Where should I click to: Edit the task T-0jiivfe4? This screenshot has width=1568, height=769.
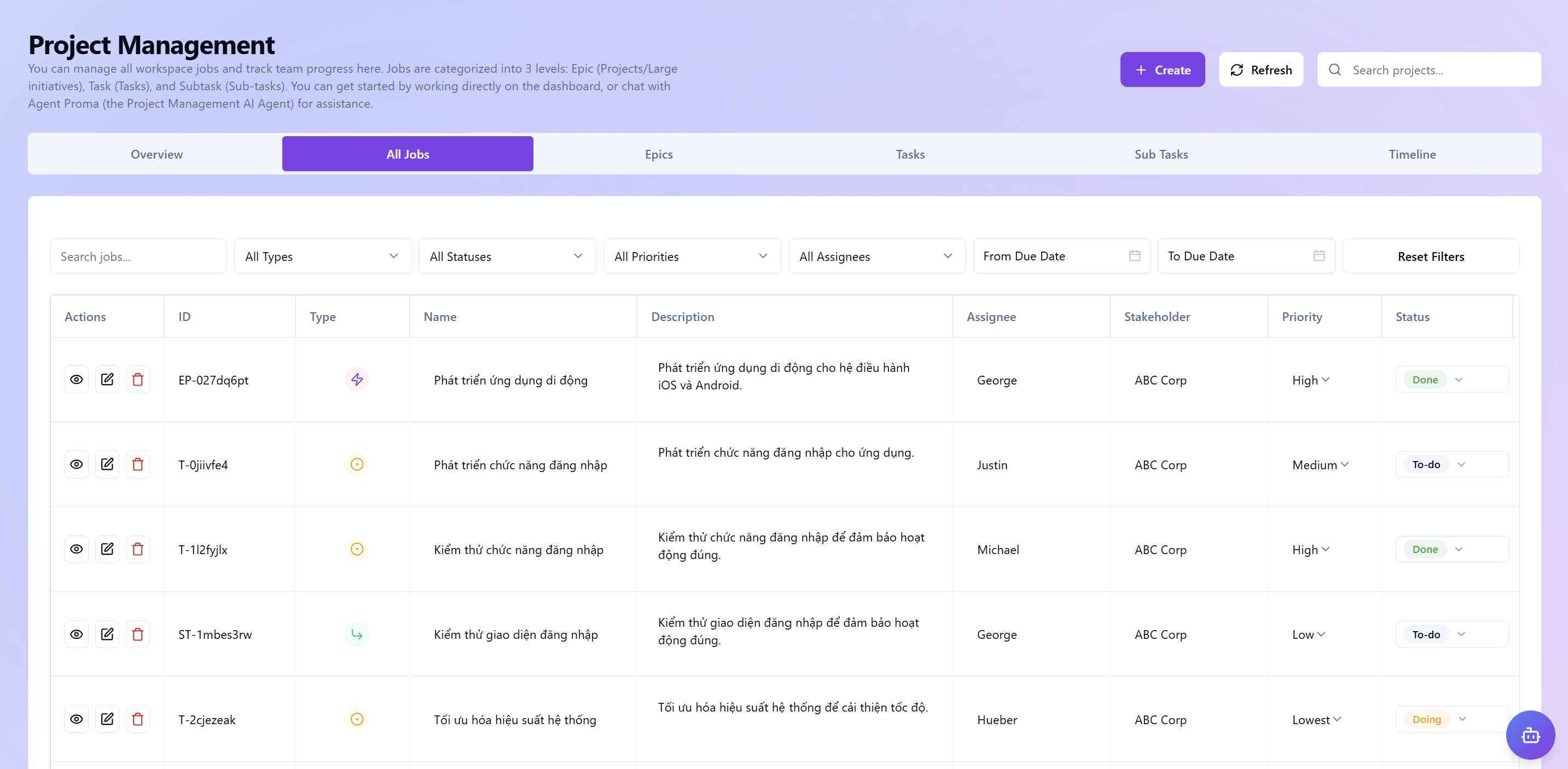tap(107, 464)
